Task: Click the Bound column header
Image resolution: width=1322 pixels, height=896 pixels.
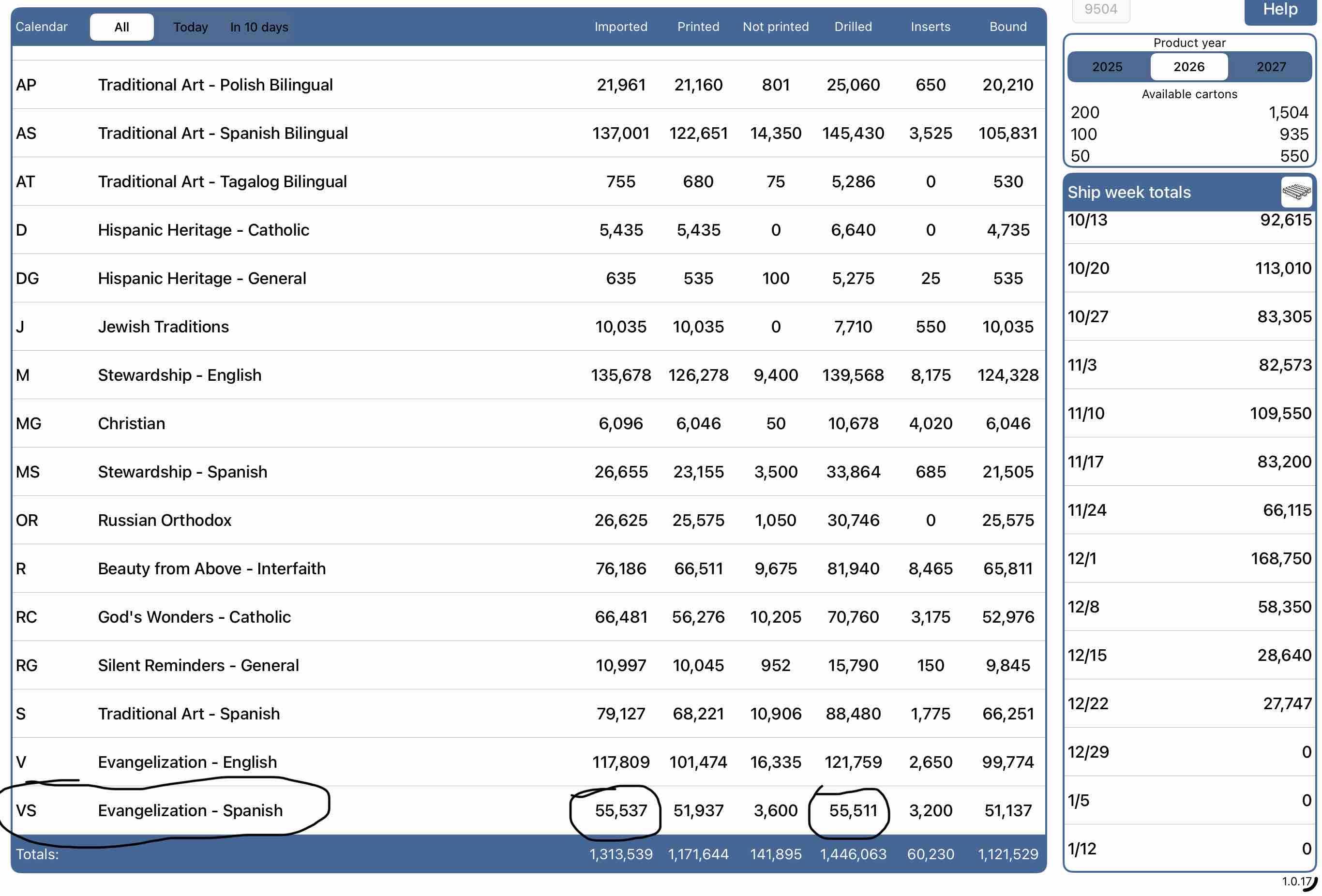Action: (x=1007, y=27)
